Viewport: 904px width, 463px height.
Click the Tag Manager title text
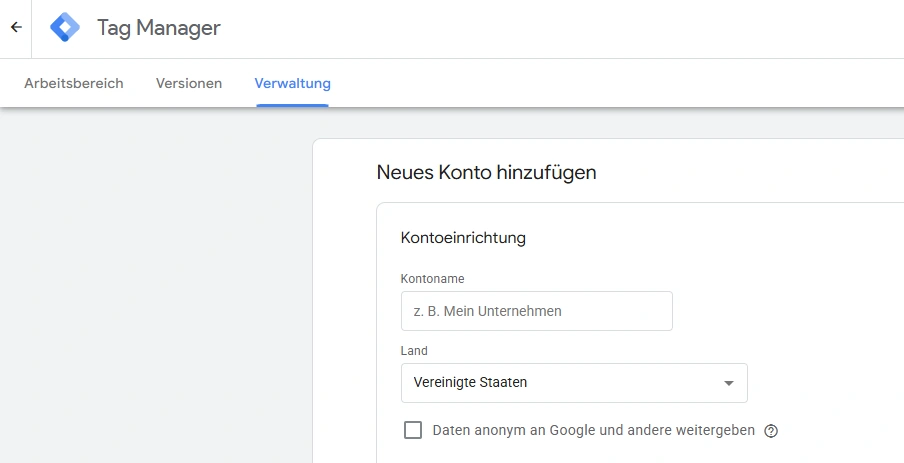[x=159, y=28]
